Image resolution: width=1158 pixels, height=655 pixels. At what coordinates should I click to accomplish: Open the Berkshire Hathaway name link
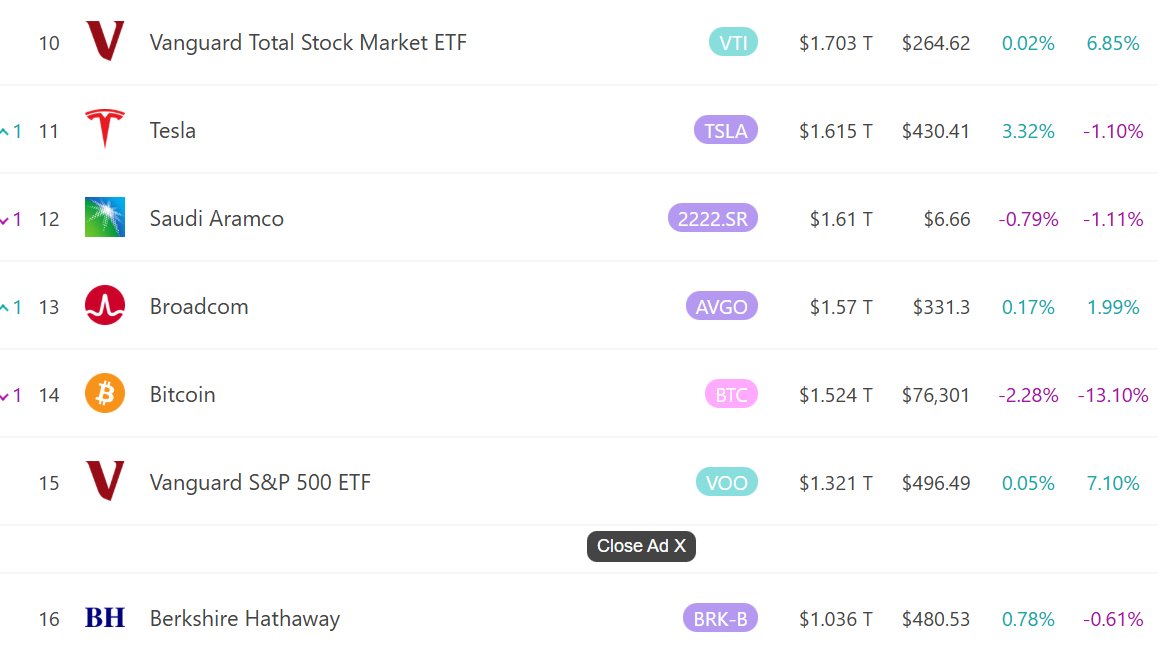click(x=245, y=618)
